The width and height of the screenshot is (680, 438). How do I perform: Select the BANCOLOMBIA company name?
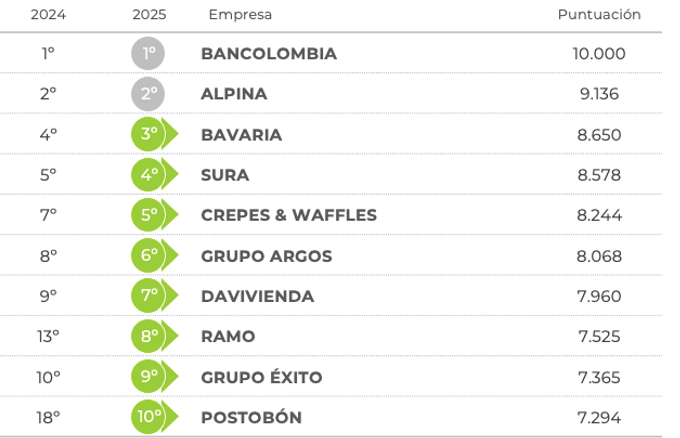[269, 54]
